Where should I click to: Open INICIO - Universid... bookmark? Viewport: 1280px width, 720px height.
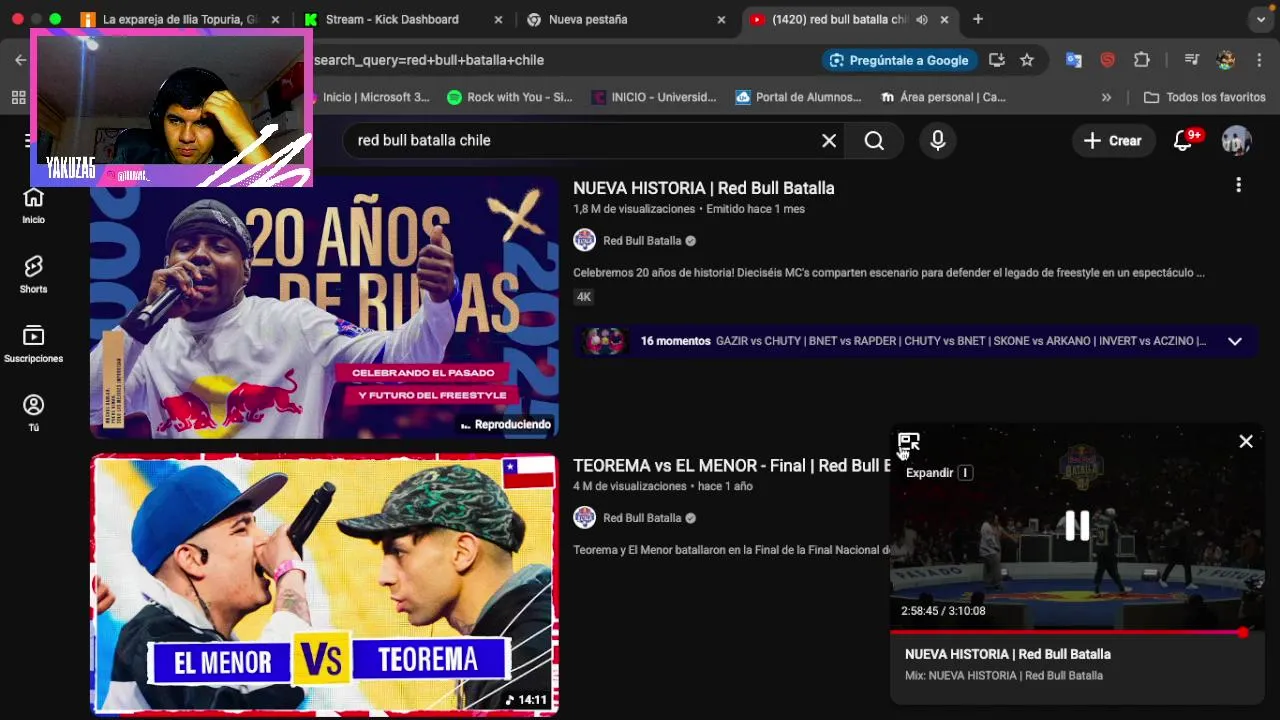(x=655, y=97)
